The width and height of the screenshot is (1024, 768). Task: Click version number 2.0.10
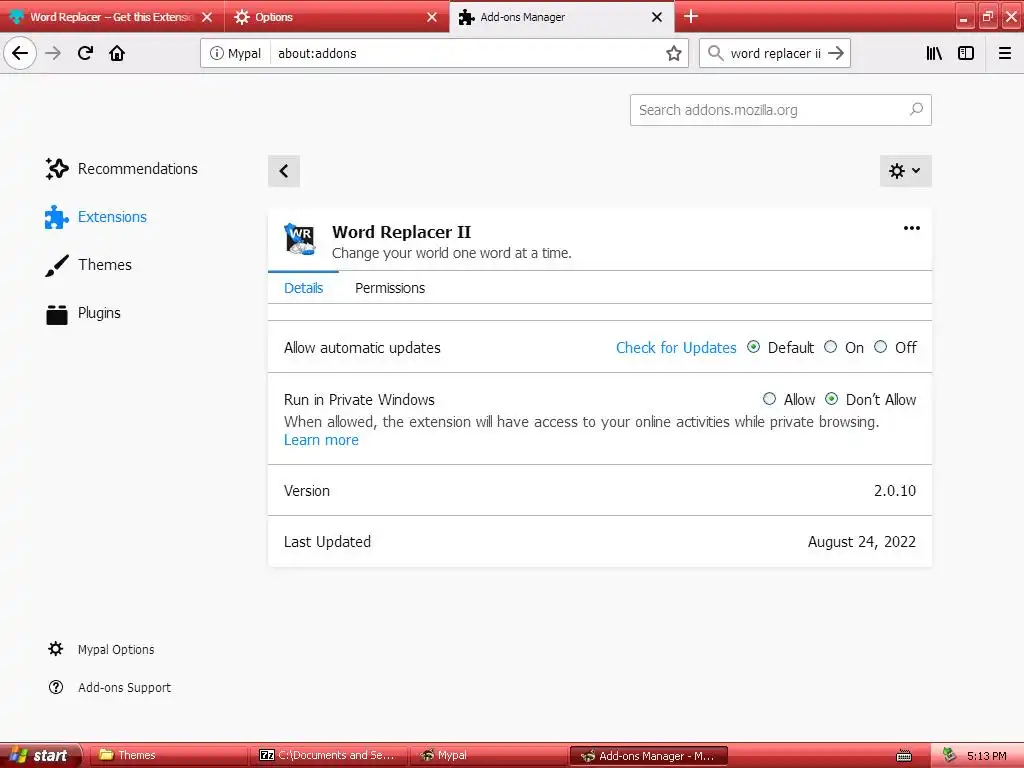pyautogui.click(x=895, y=490)
